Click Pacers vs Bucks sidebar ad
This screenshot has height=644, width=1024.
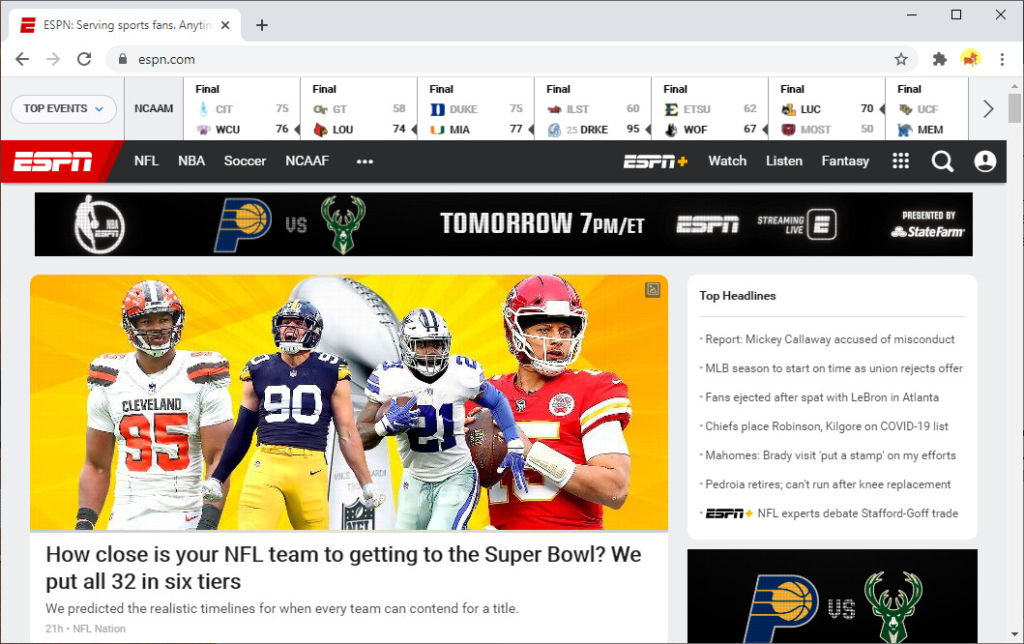pos(832,596)
